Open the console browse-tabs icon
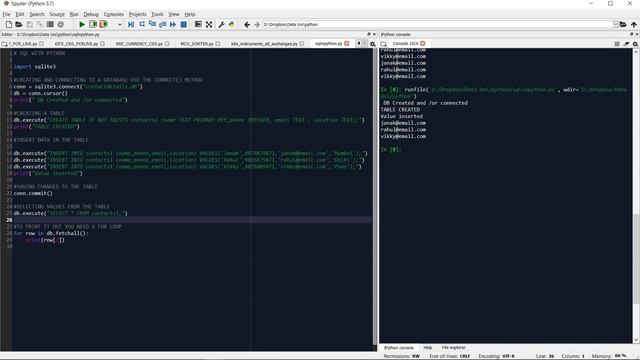The height and width of the screenshot is (360, 640). [x=383, y=44]
